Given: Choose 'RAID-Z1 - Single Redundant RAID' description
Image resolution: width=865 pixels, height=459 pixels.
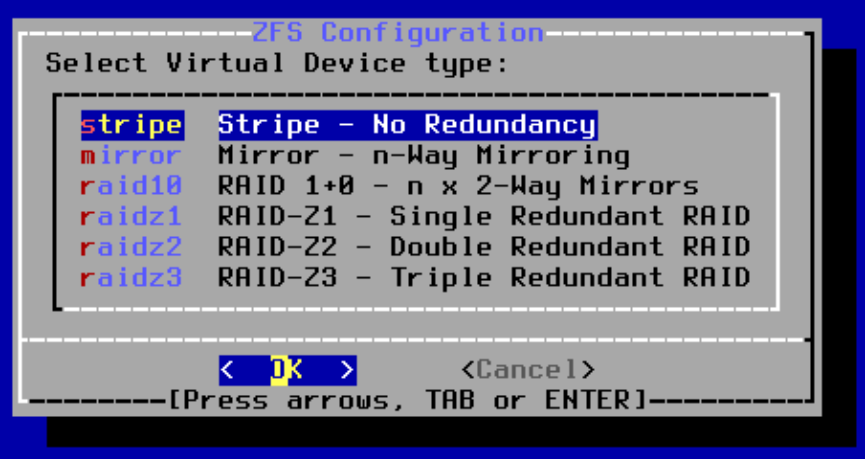Looking at the screenshot, I should coord(484,216).
